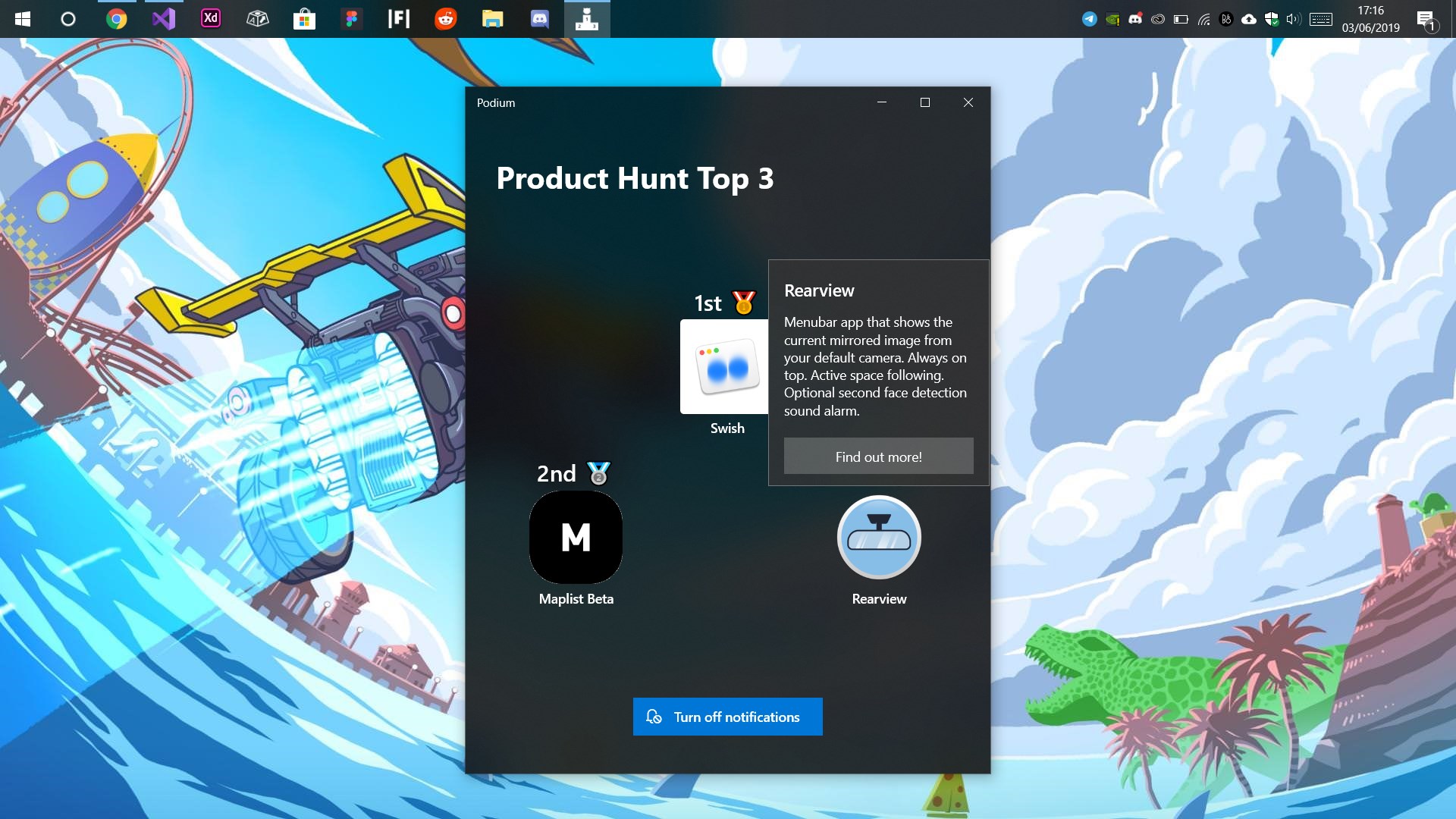Open the Microsoft Store taskbar icon
The width and height of the screenshot is (1456, 819).
point(304,18)
